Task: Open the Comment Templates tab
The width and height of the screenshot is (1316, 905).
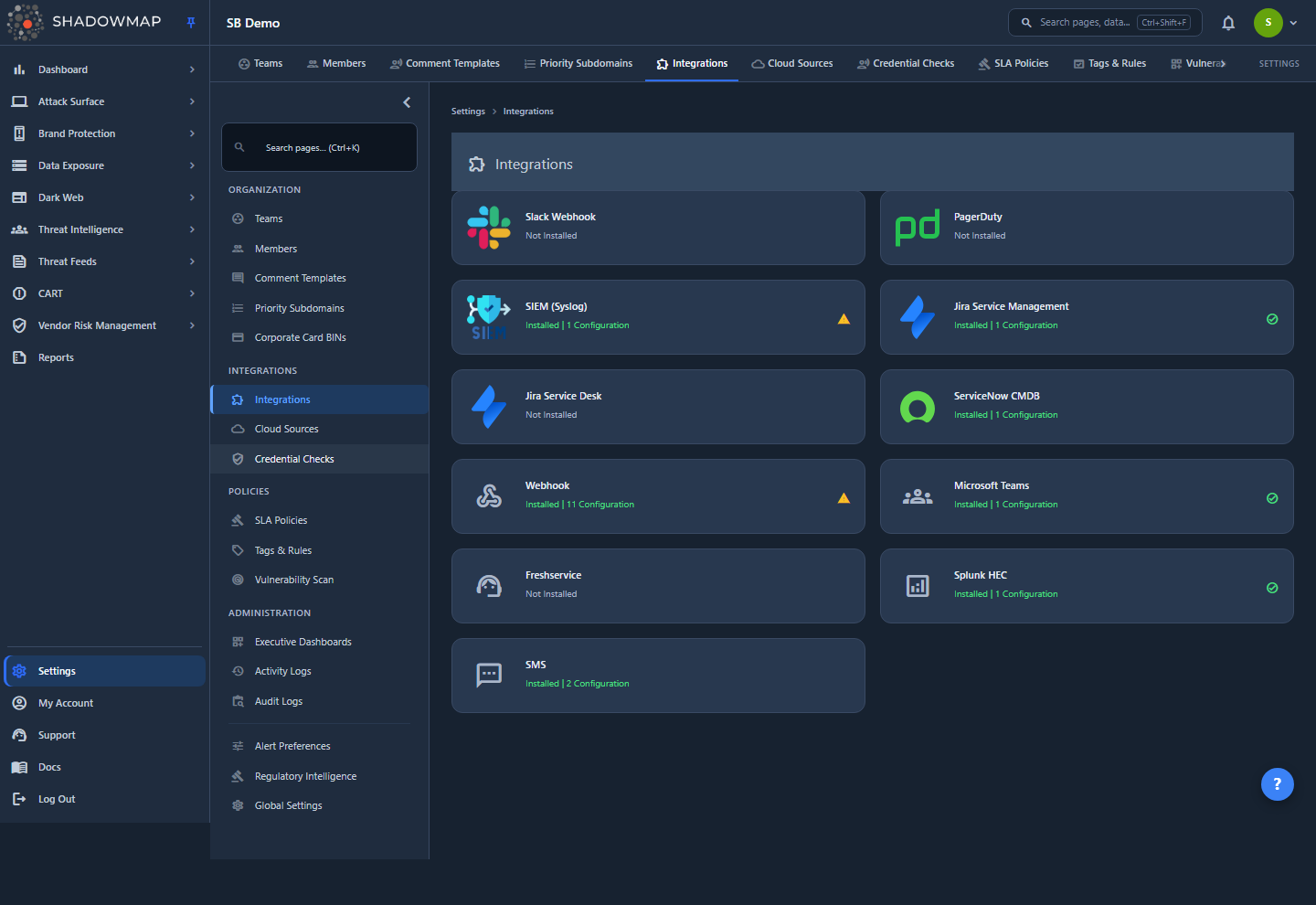Action: click(x=445, y=64)
